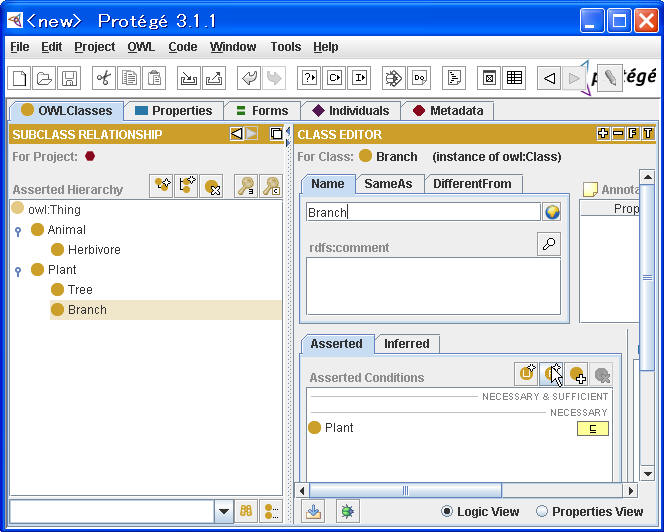Switch to the Individuals tab
This screenshot has width=664, height=532.
[x=349, y=111]
